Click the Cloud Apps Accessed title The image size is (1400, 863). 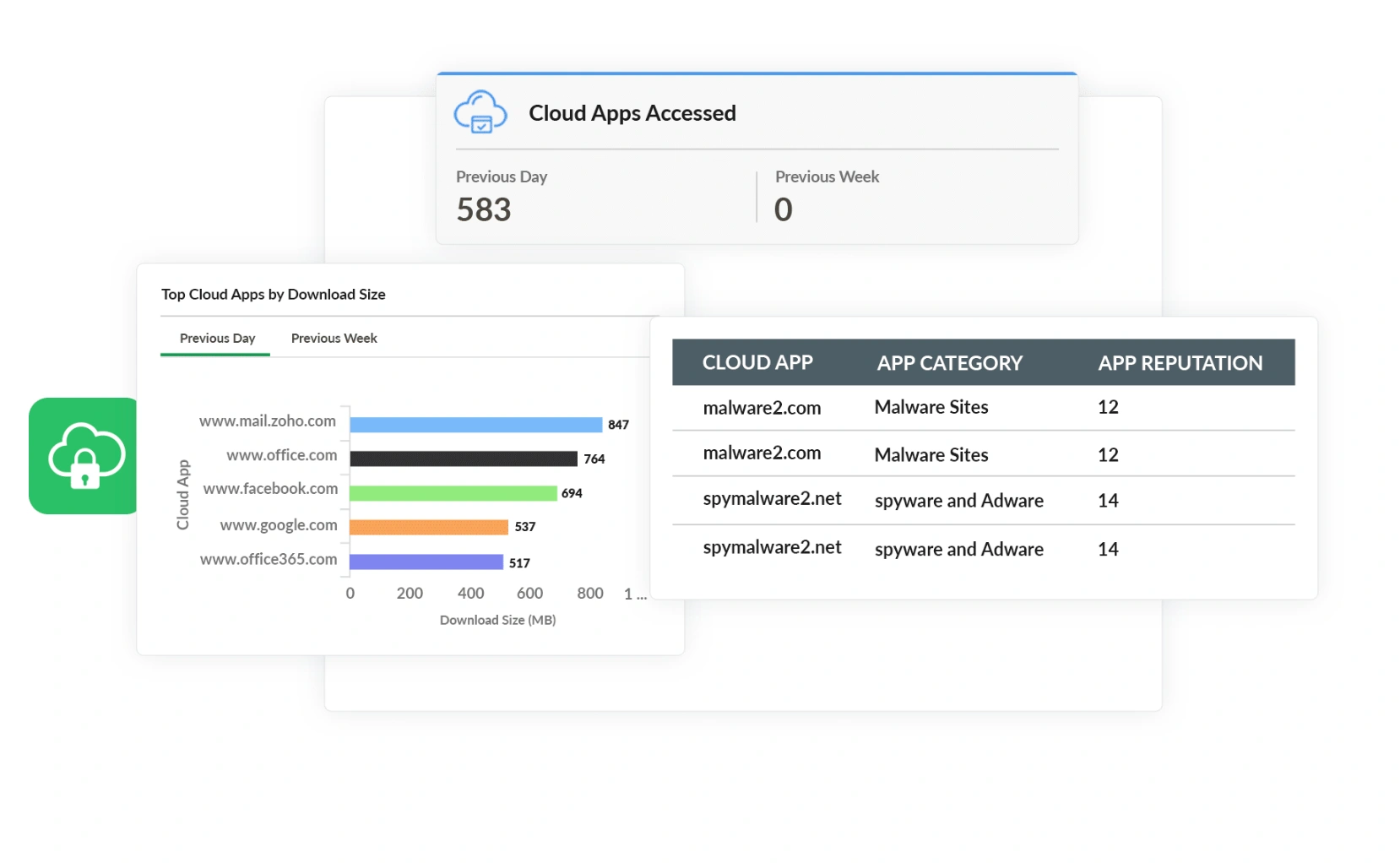(x=632, y=113)
